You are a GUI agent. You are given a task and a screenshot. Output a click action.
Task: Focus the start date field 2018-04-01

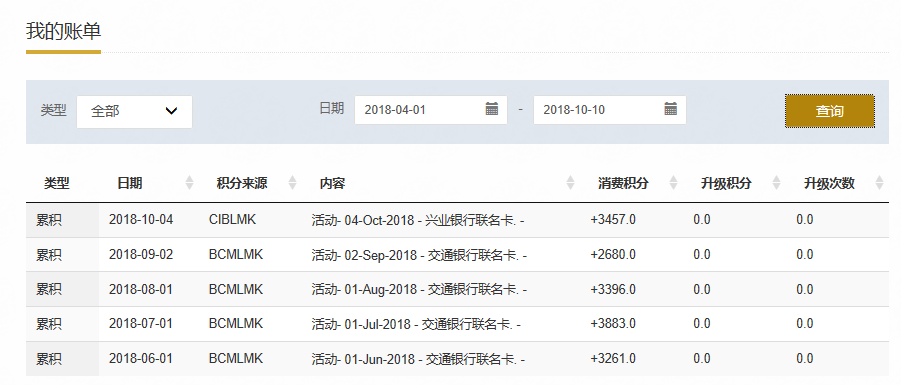coord(431,110)
